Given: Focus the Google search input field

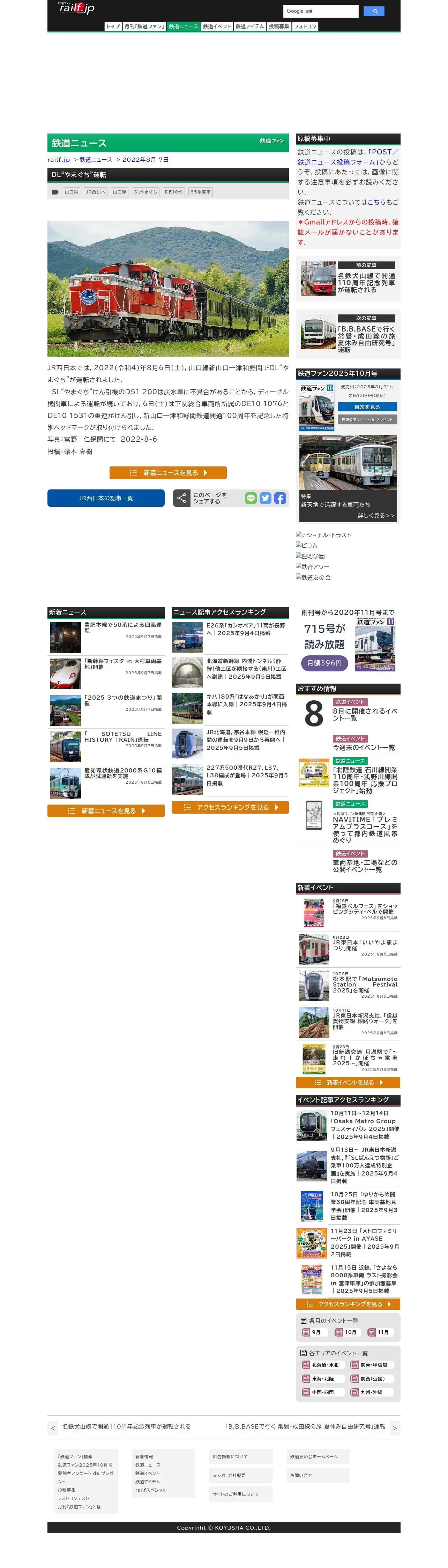Looking at the screenshot, I should click(321, 11).
